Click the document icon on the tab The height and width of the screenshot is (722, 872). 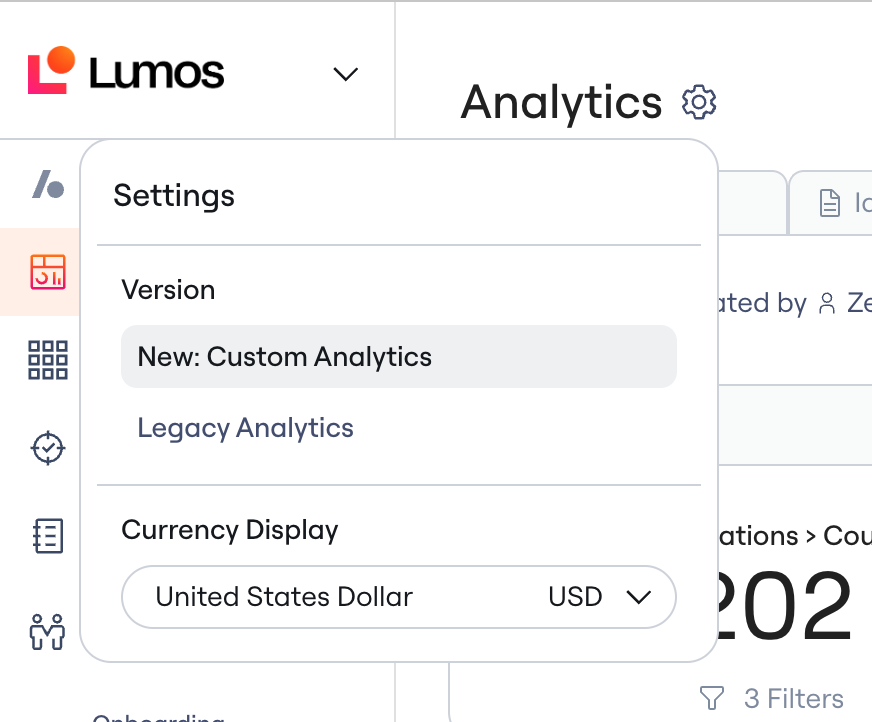click(830, 202)
